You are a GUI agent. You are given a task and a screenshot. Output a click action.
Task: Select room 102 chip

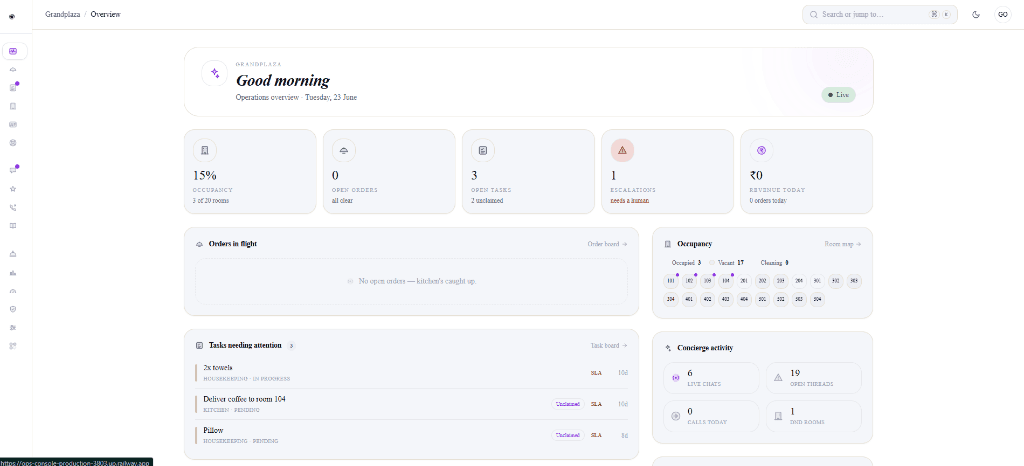(689, 281)
